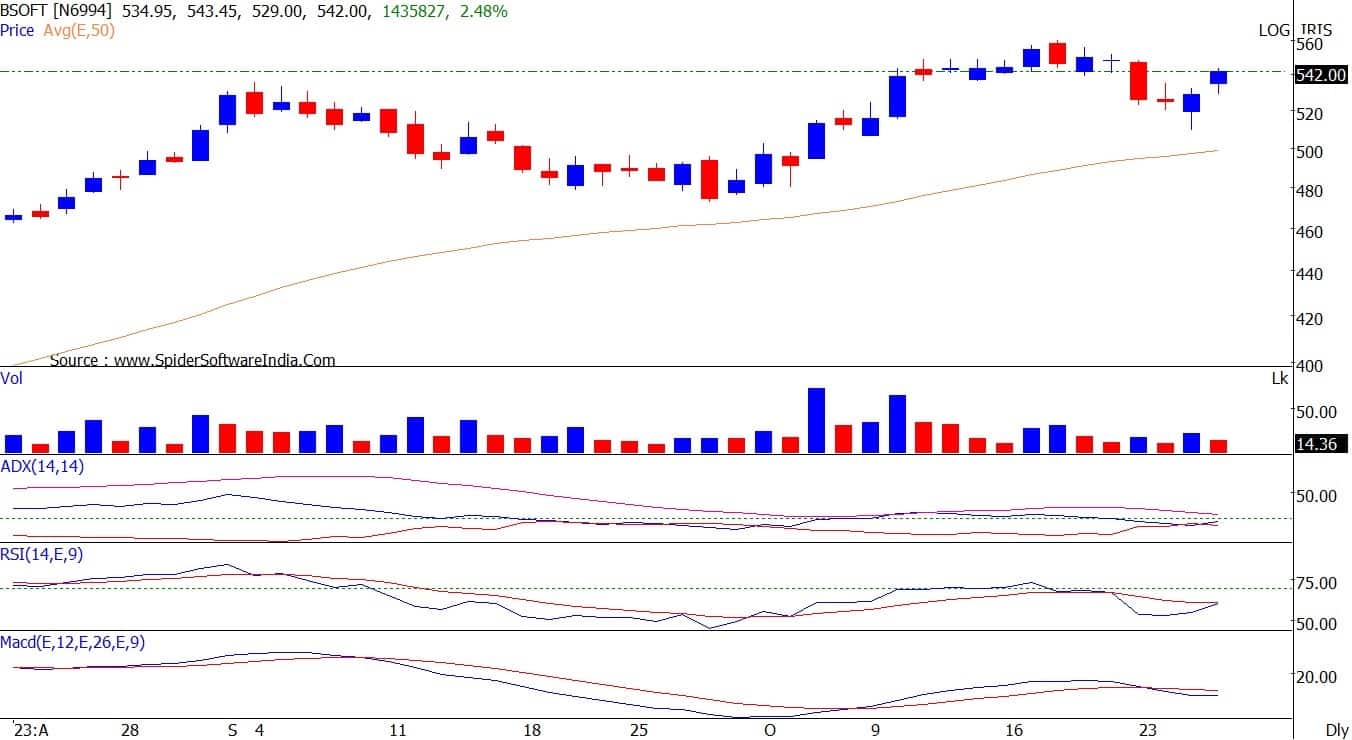Click the 400 price axis level
The height and width of the screenshot is (740, 1352).
tap(1310, 366)
